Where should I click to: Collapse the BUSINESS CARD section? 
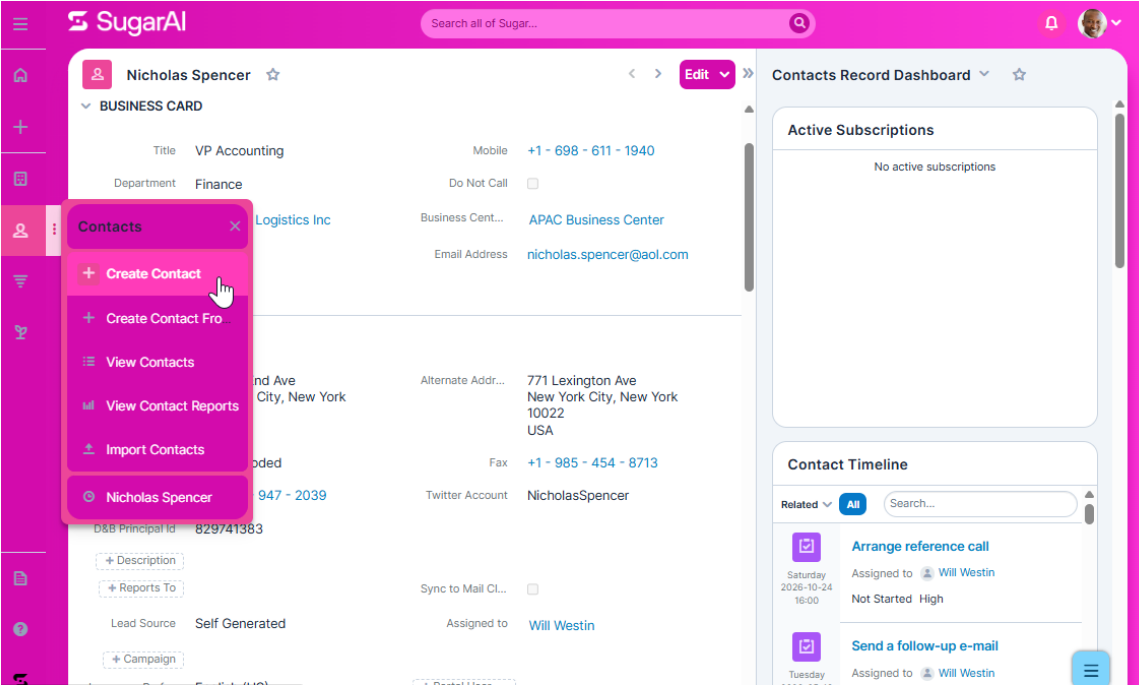pos(86,106)
